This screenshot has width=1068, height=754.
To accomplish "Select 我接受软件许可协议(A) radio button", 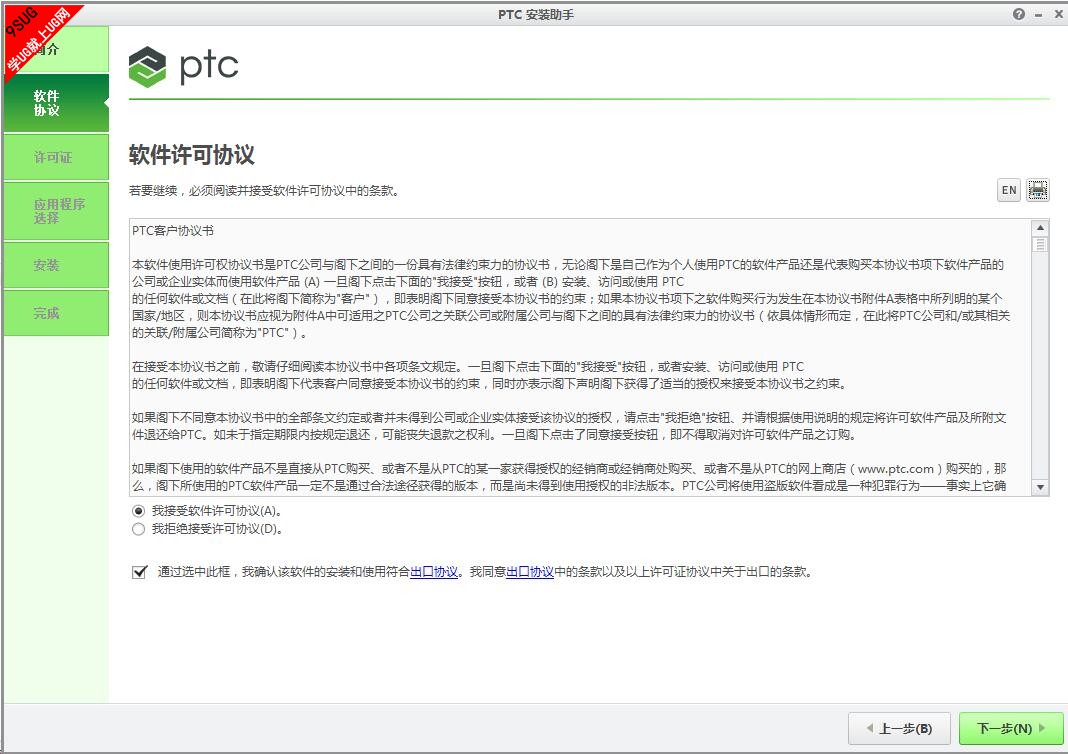I will (138, 511).
